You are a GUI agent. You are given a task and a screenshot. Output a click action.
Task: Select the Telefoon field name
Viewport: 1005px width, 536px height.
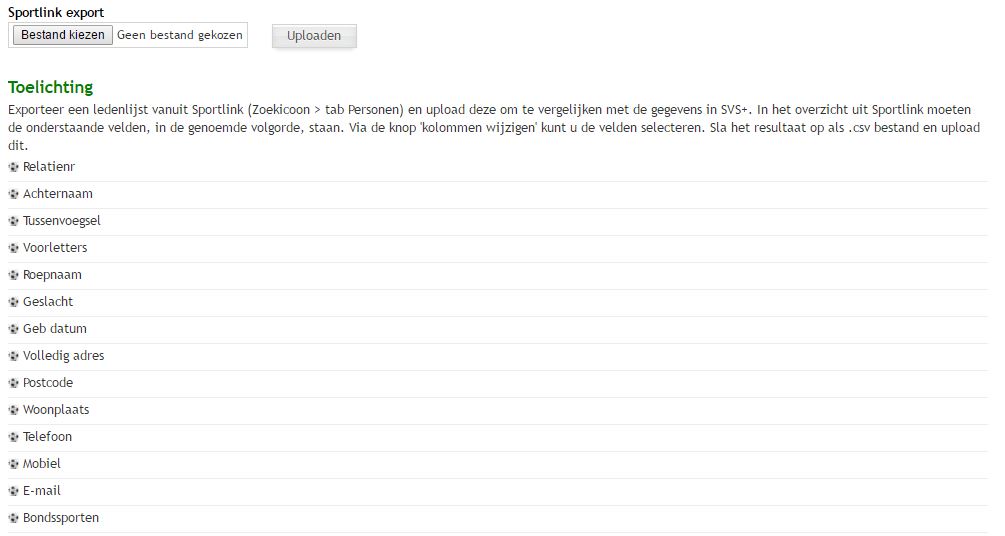(x=47, y=437)
